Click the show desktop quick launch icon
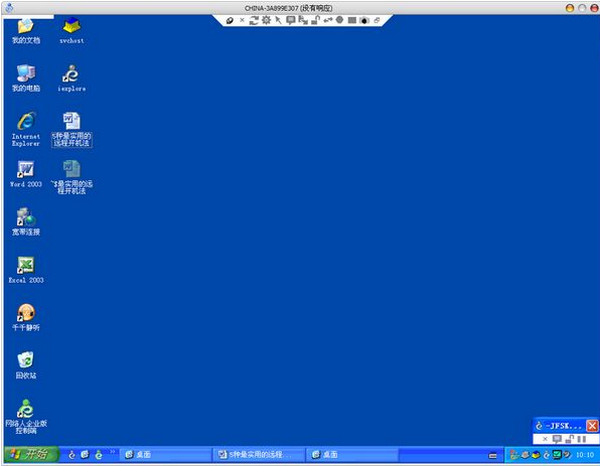Image resolution: width=600 pixels, height=466 pixels. pos(85,454)
